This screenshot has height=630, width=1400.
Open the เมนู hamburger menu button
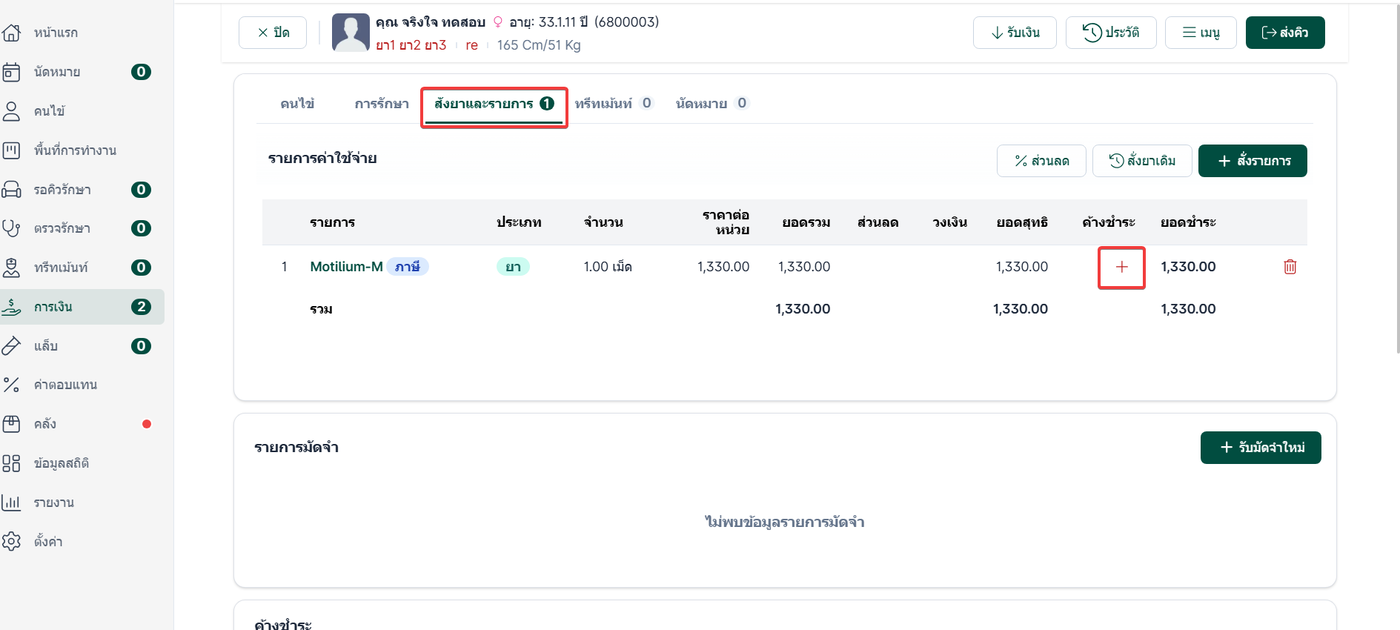pyautogui.click(x=1201, y=32)
